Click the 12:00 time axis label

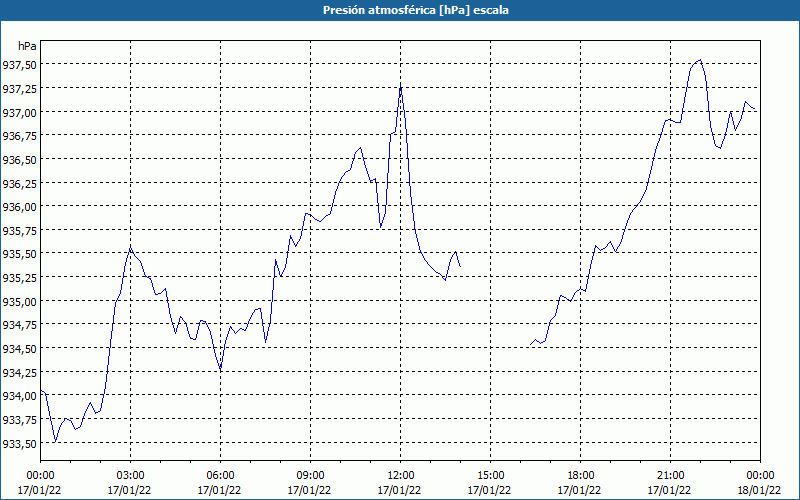pos(400,483)
